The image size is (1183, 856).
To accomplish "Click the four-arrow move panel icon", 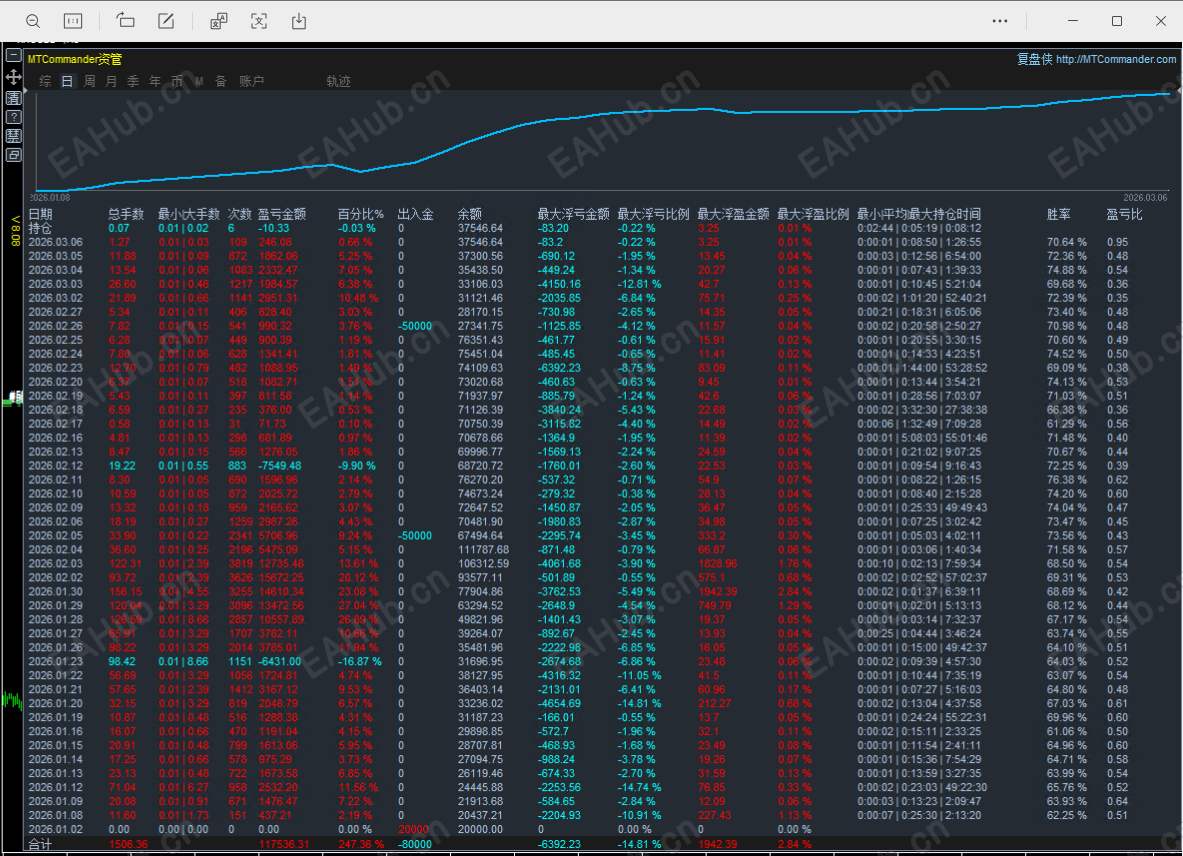I will (x=14, y=77).
